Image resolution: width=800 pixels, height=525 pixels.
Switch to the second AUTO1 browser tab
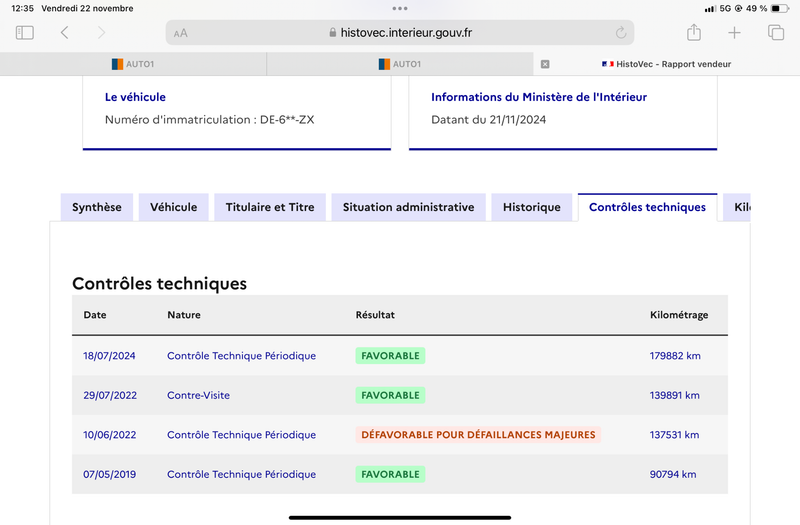coord(400,64)
